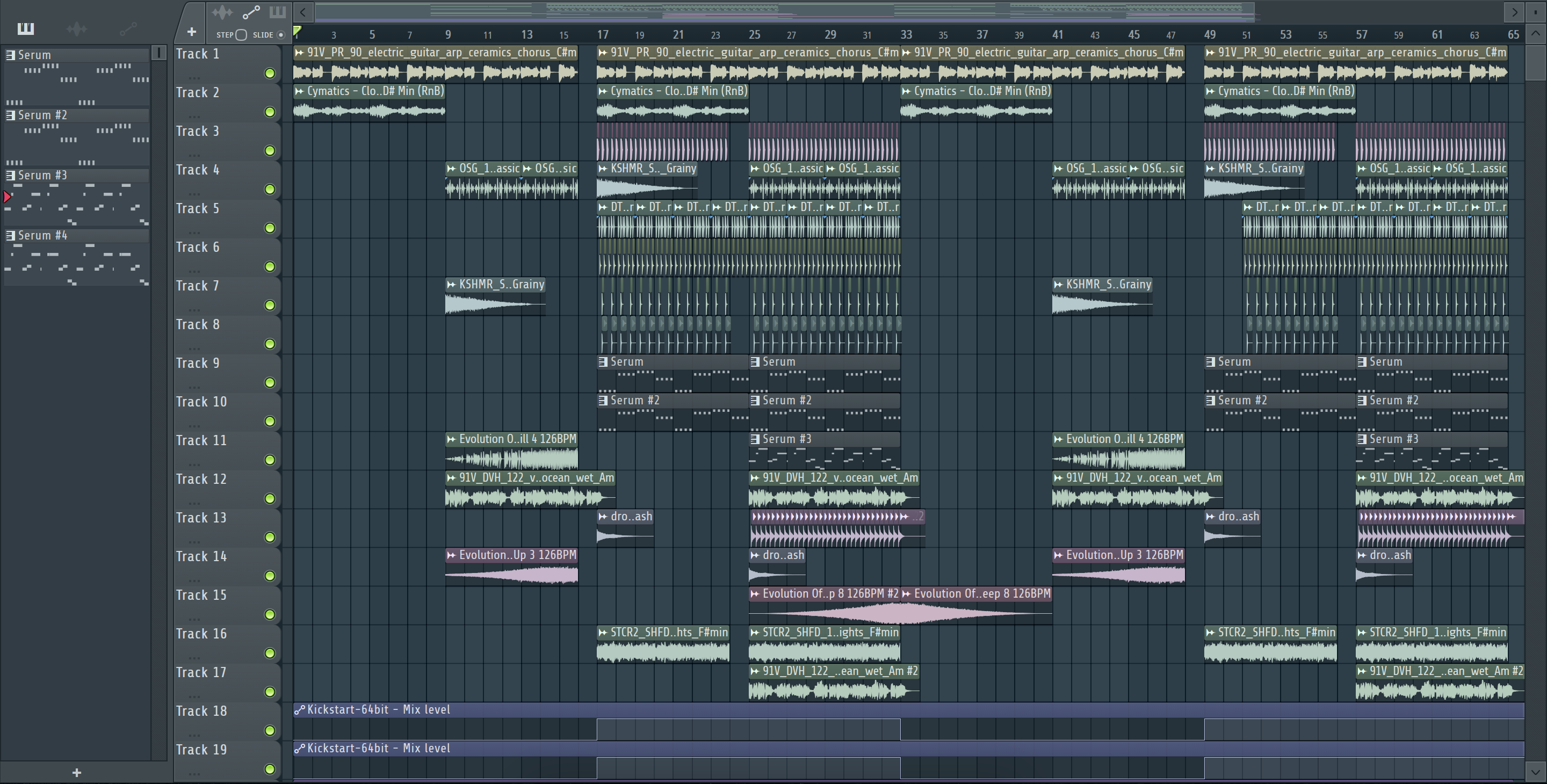Image resolution: width=1547 pixels, height=784 pixels.
Task: Click the green playhead marker at the timeline start
Action: (x=297, y=31)
